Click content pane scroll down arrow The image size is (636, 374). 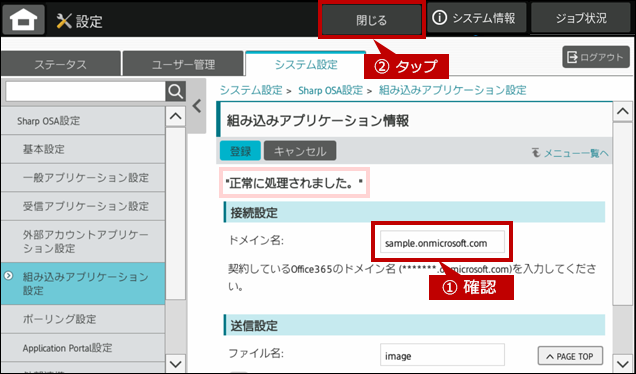coord(623,363)
